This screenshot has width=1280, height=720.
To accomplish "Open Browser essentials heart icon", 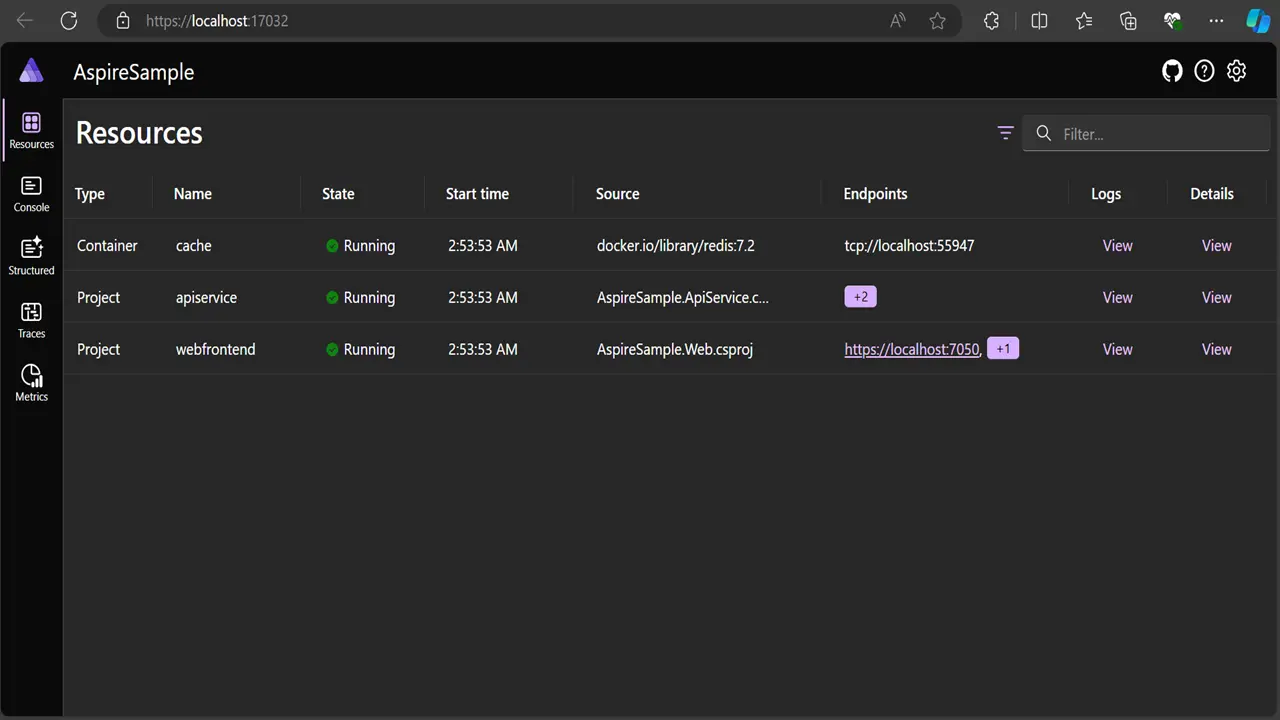I will click(1172, 20).
